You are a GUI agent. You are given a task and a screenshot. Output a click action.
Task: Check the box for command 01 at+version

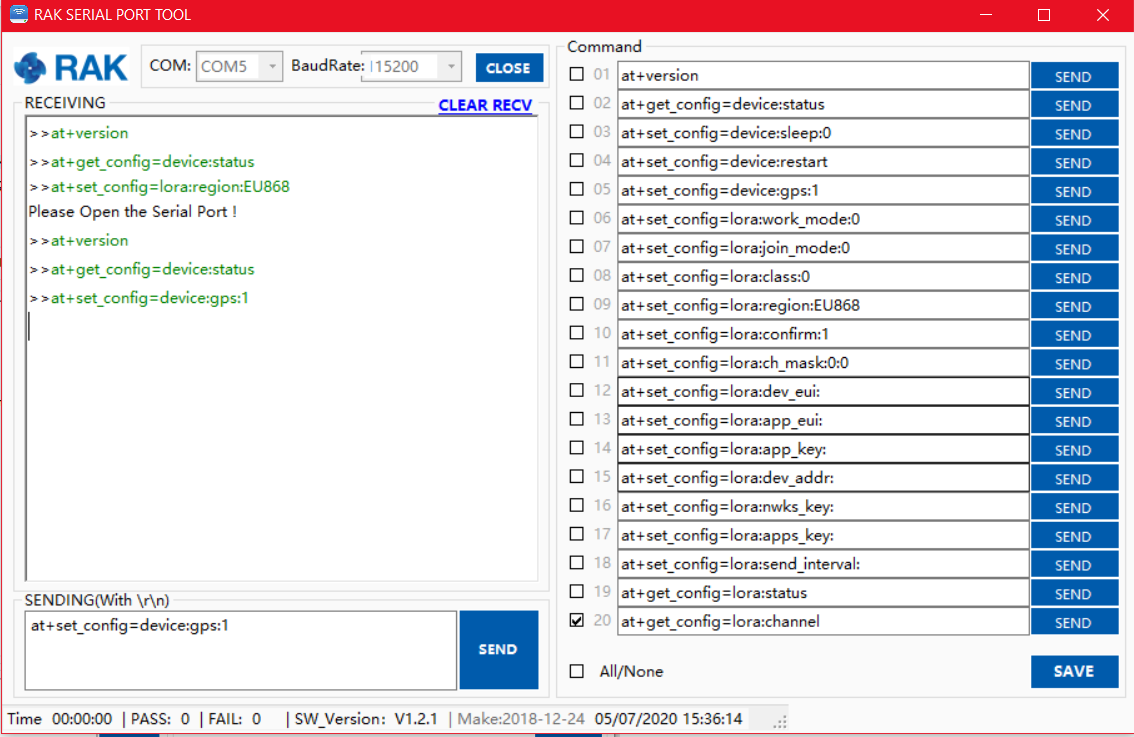tap(577, 74)
